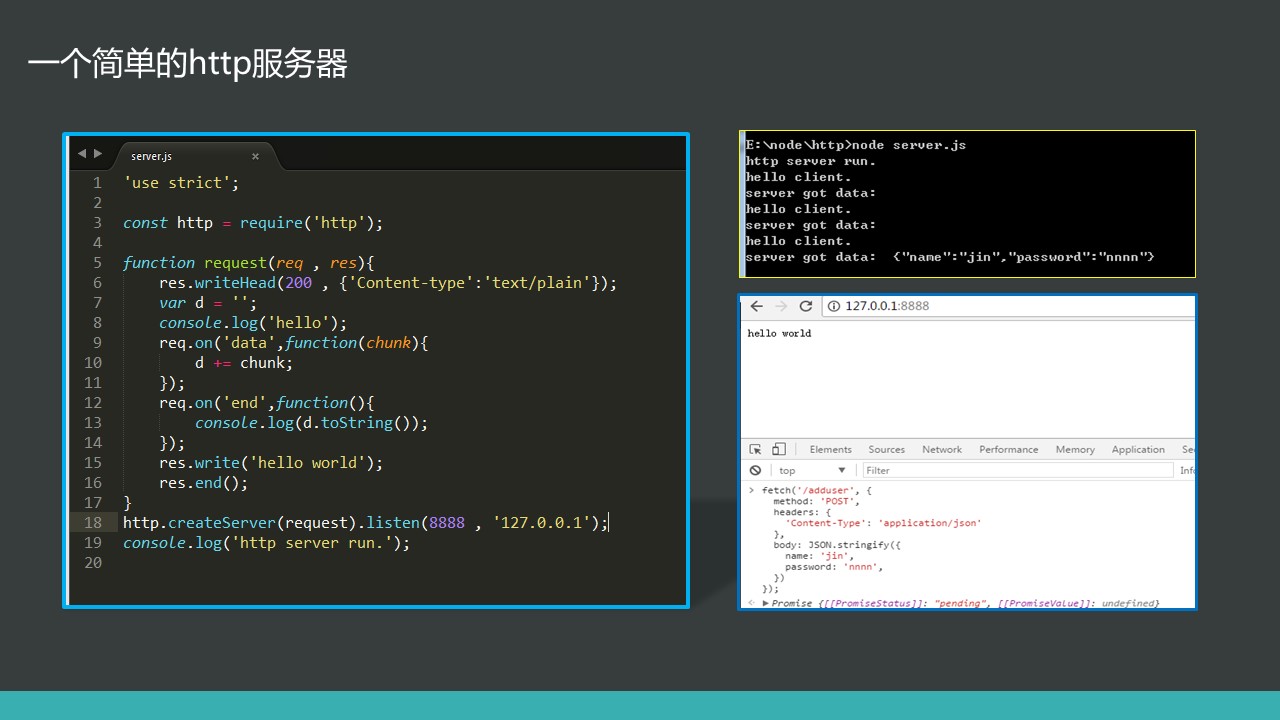Click the res.writeHead code line

[x=388, y=283]
